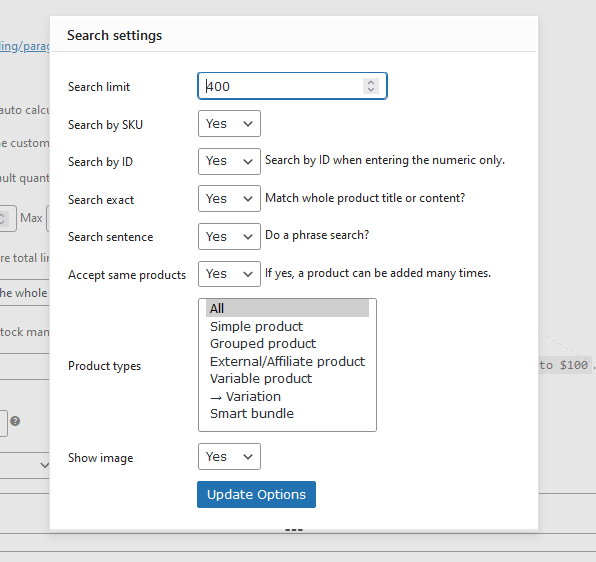596x562 pixels.
Task: Click the Search limit stepper arrows
Action: point(371,86)
